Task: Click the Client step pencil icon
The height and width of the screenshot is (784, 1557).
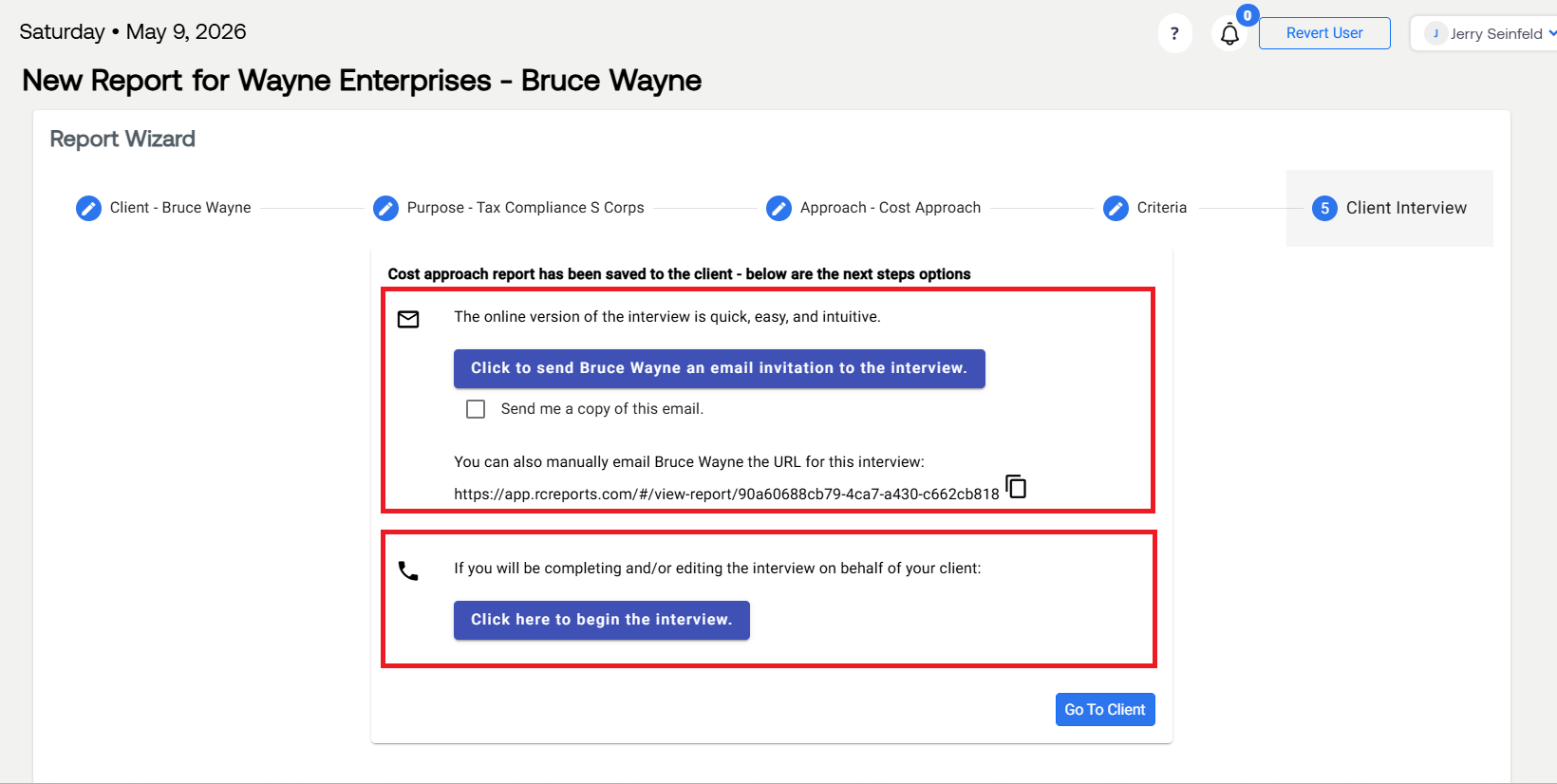Action: click(x=88, y=208)
